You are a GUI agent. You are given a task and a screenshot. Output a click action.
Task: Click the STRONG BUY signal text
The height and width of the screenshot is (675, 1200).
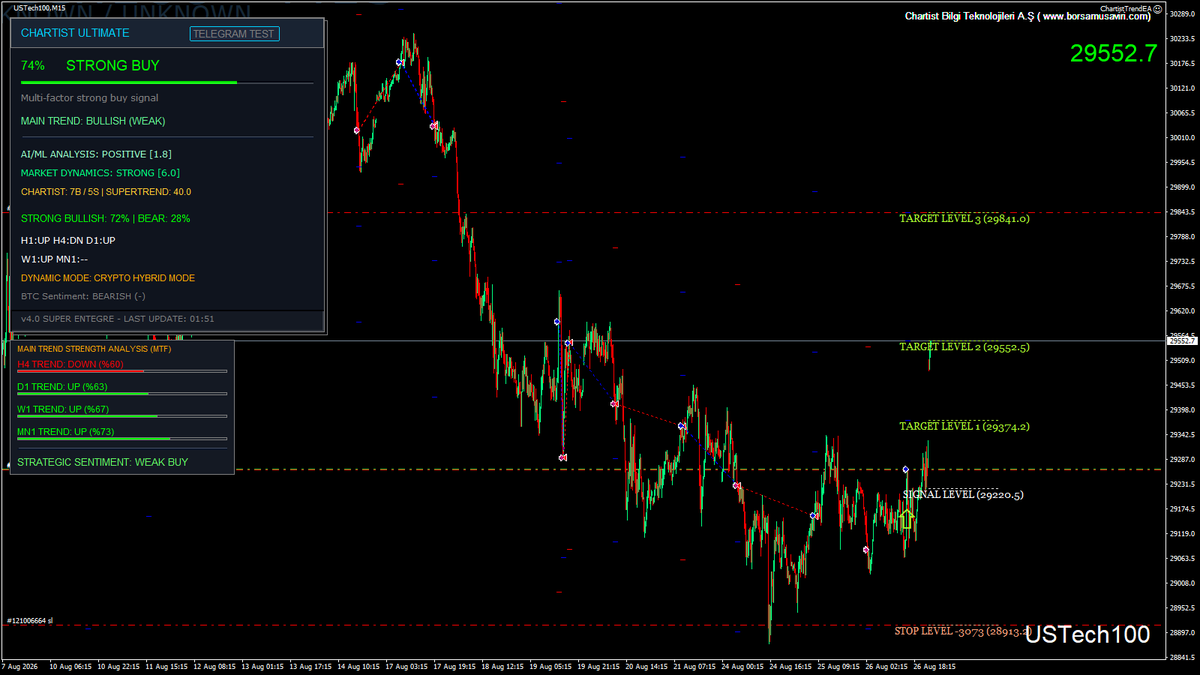(113, 65)
